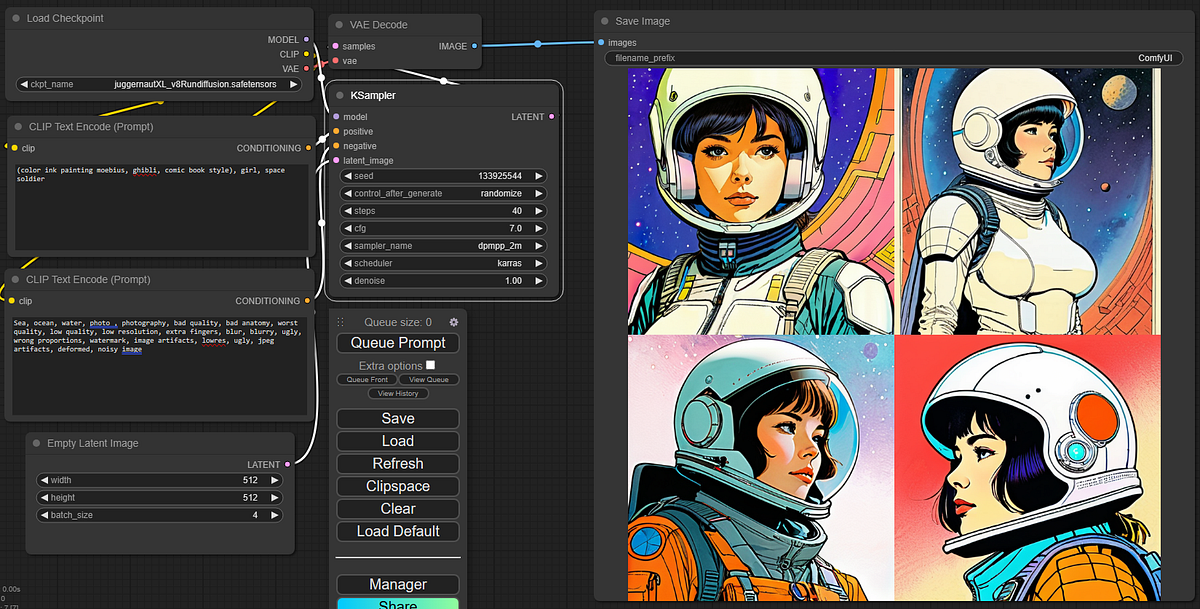Collapse the KSampler node using its circle icon
The image size is (1200, 609).
339,95
